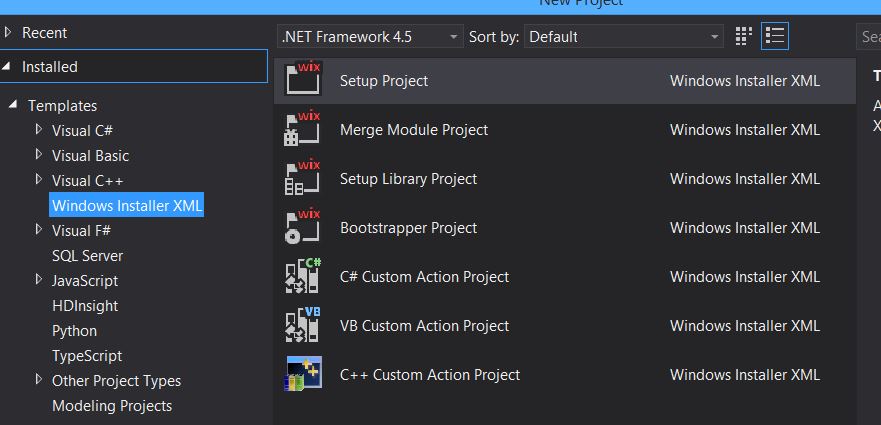The image size is (881, 425).
Task: Expand the Recent section
Action: coord(9,33)
